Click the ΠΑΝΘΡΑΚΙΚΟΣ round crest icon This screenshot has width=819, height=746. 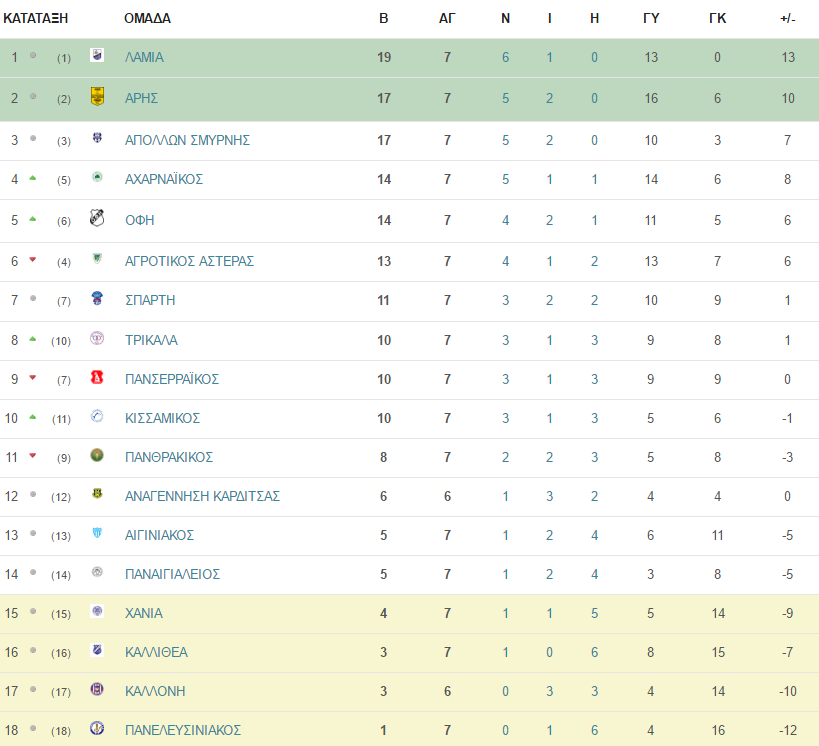tap(97, 455)
